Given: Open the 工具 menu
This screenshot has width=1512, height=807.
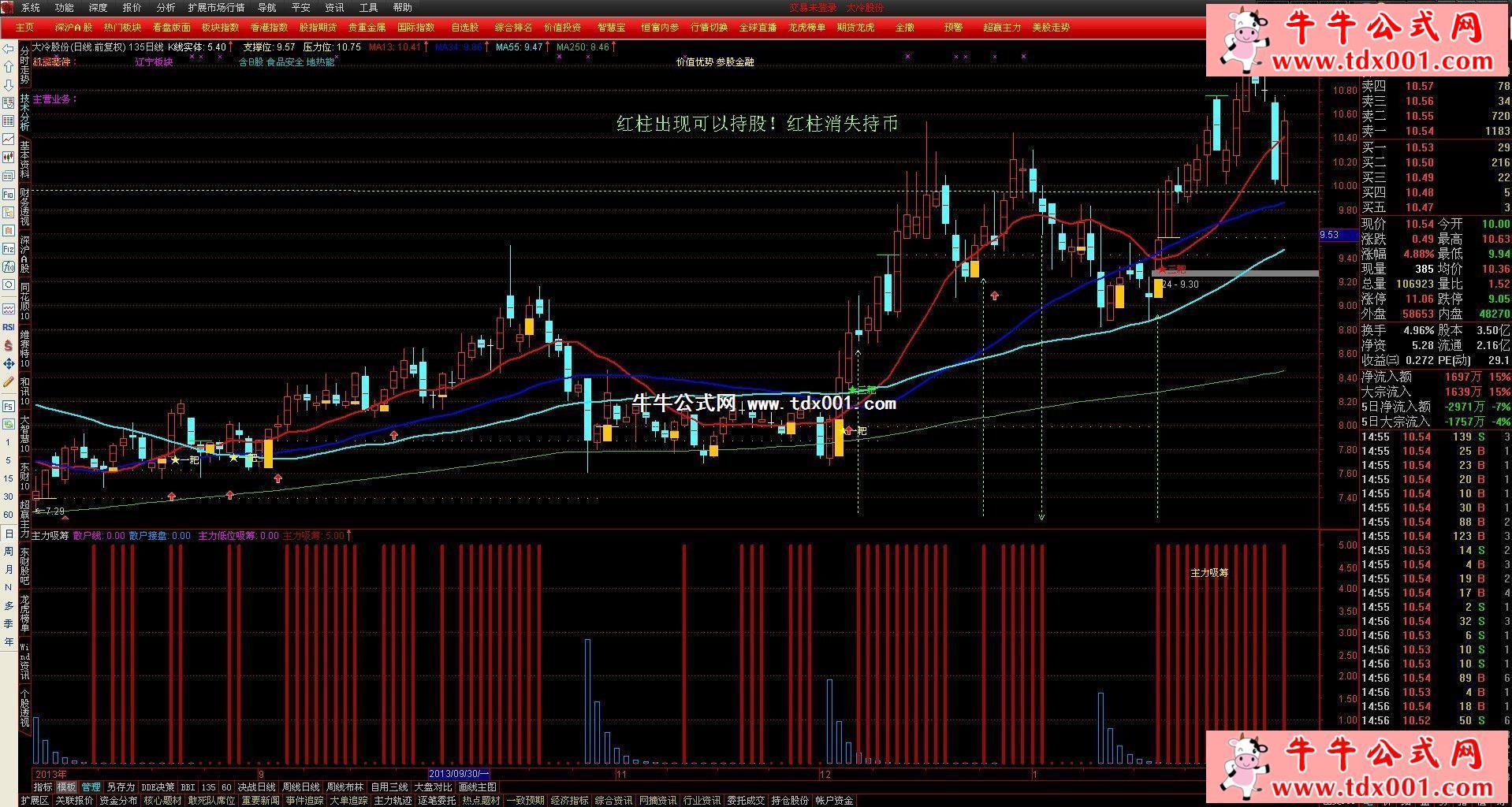Looking at the screenshot, I should [x=368, y=7].
